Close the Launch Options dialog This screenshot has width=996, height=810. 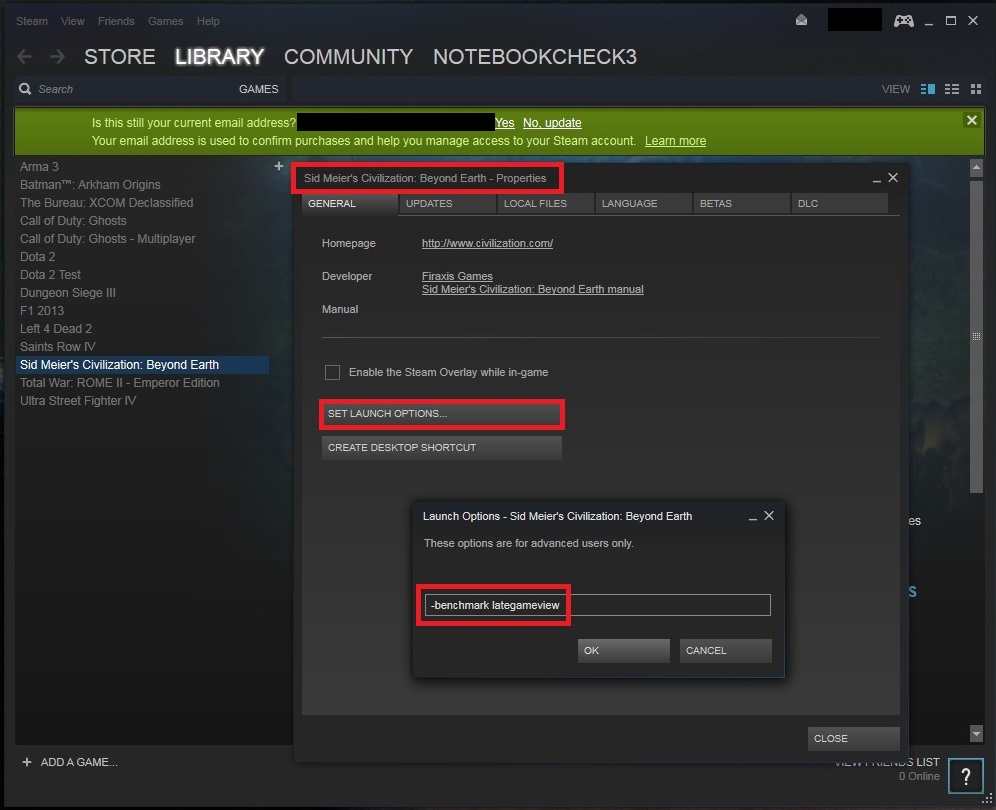[769, 516]
